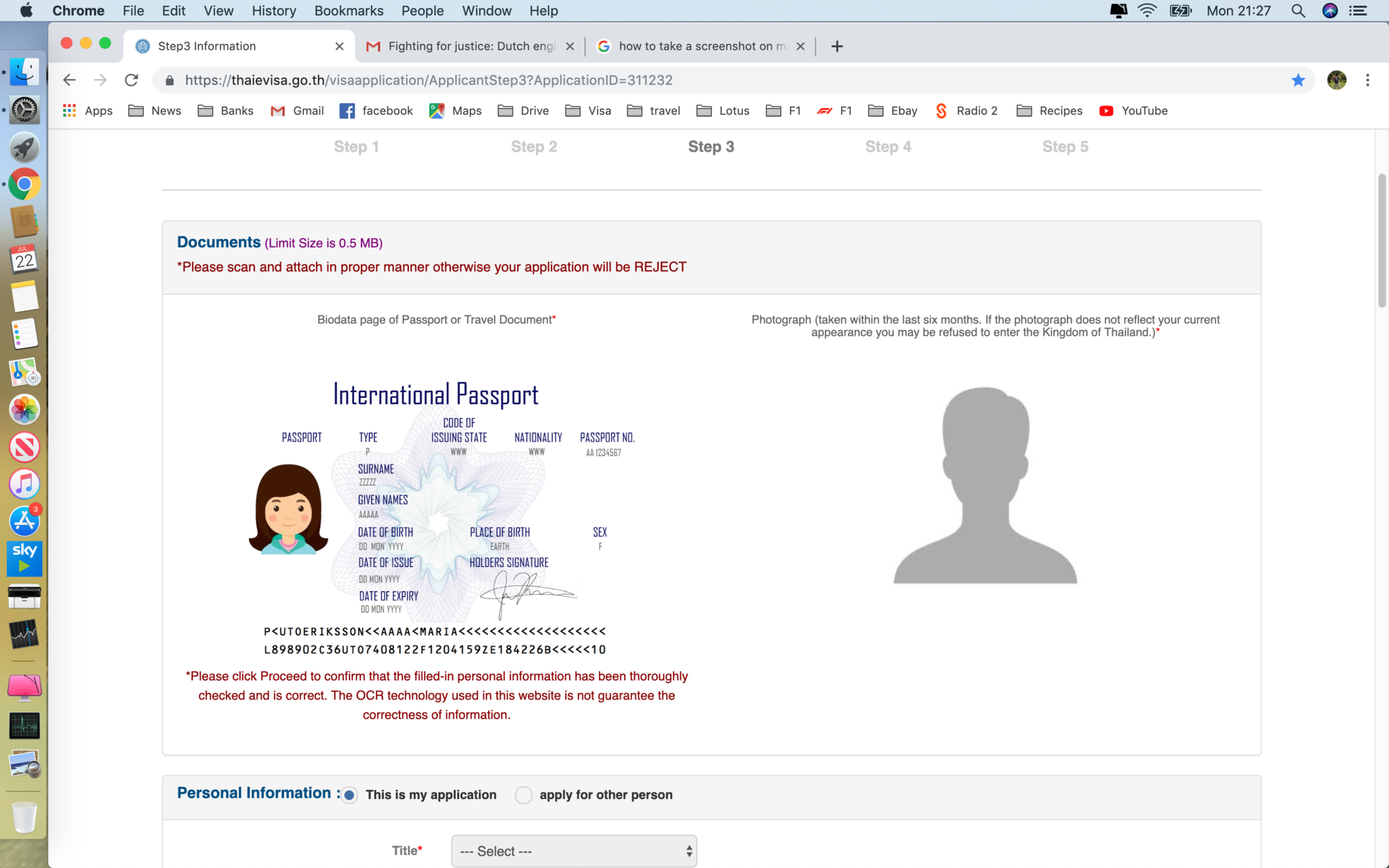Click the Wi-Fi status icon

coord(1147,11)
